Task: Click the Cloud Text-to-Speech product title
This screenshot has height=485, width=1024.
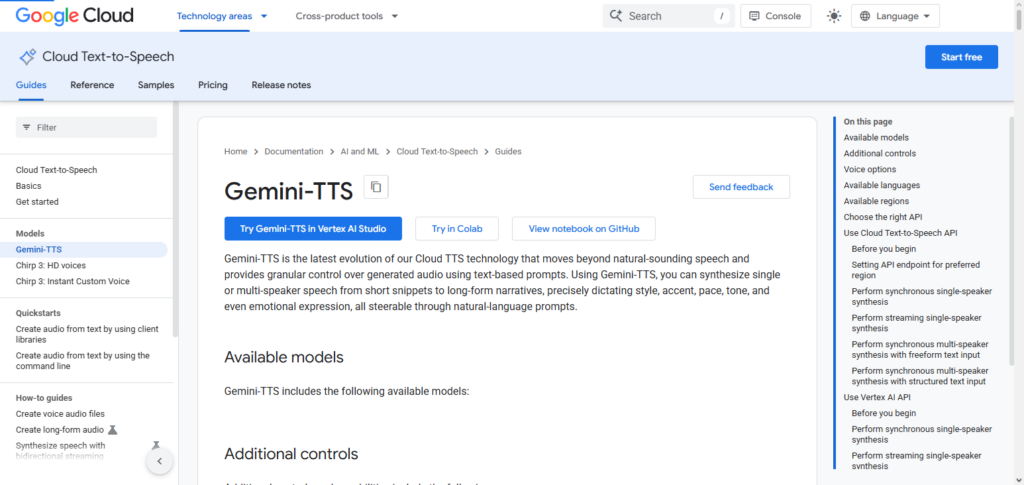Action: (x=108, y=57)
